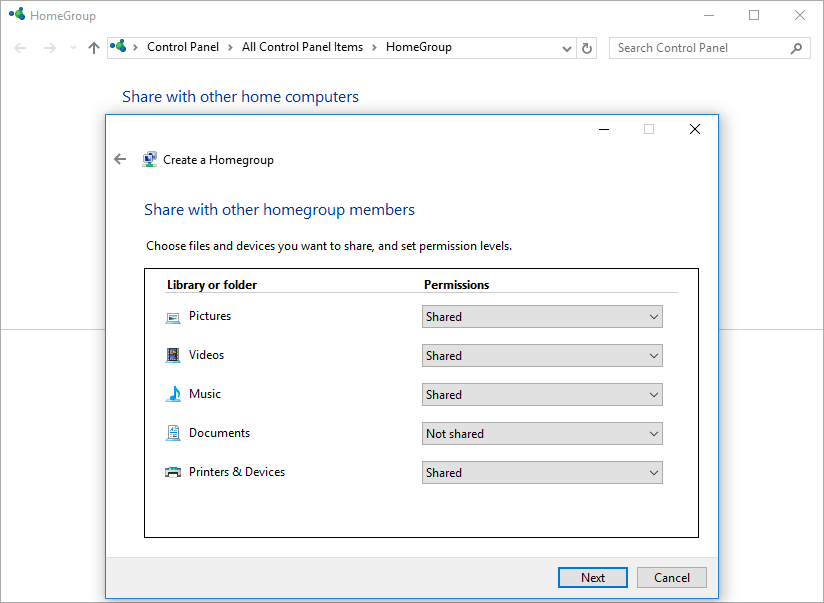824x603 pixels.
Task: Select All Control Panel Items breadcrumb
Action: coord(302,47)
